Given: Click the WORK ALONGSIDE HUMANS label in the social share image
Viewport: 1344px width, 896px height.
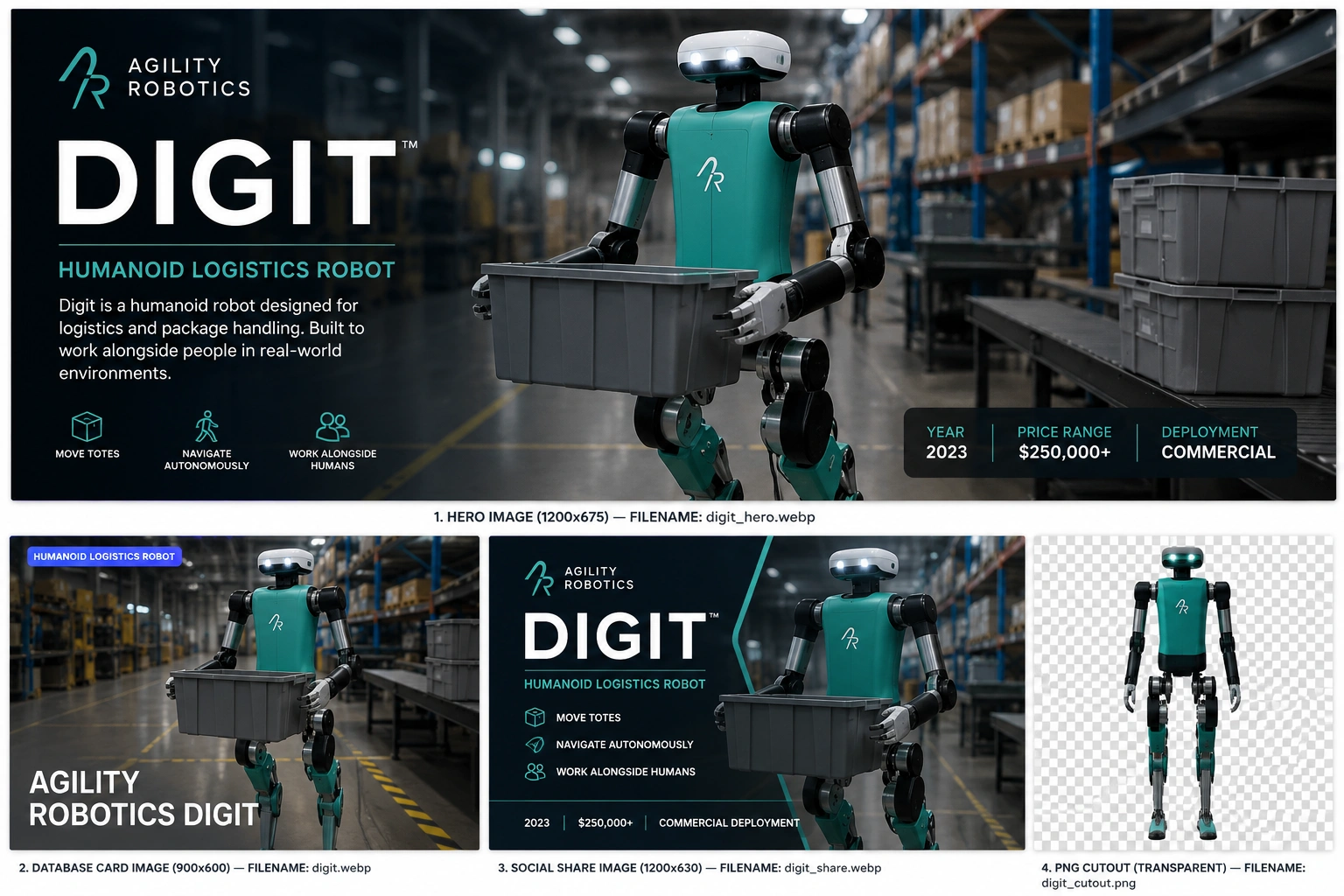Looking at the screenshot, I should click(x=626, y=772).
